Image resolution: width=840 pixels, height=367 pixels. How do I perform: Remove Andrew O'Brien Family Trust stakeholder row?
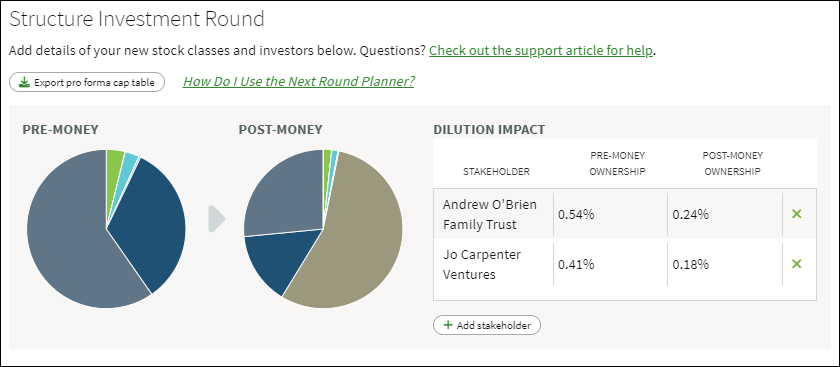pyautogui.click(x=797, y=214)
